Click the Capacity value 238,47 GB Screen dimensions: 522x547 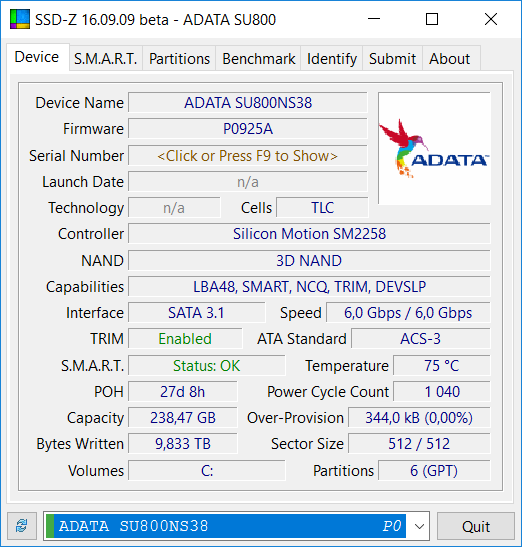tap(183, 418)
